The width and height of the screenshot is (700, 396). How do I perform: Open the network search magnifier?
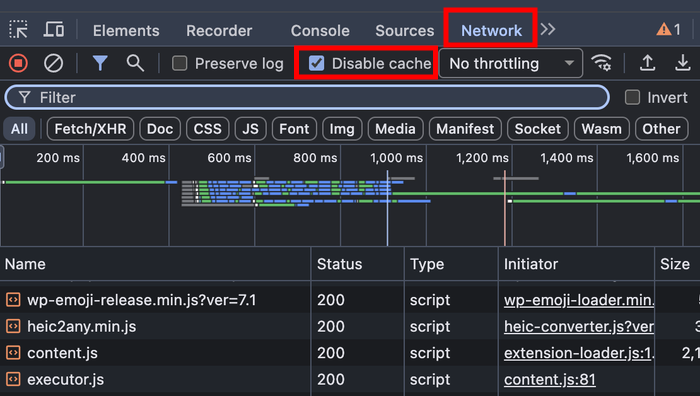(135, 63)
